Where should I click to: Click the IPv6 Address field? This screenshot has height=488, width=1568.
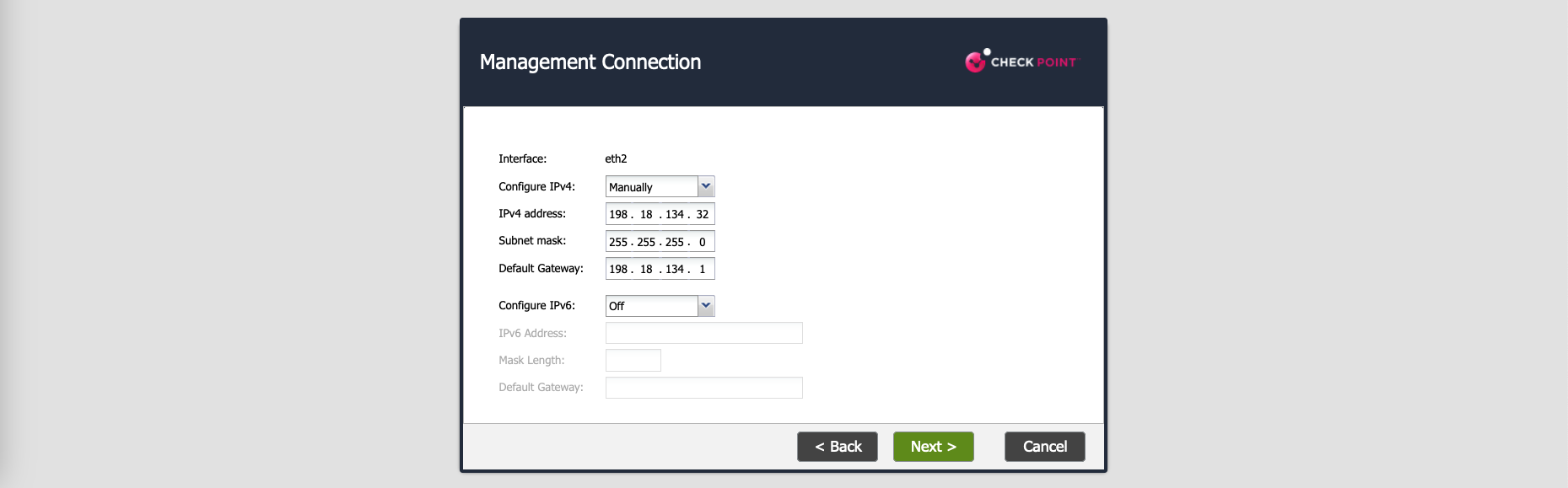pyautogui.click(x=703, y=333)
